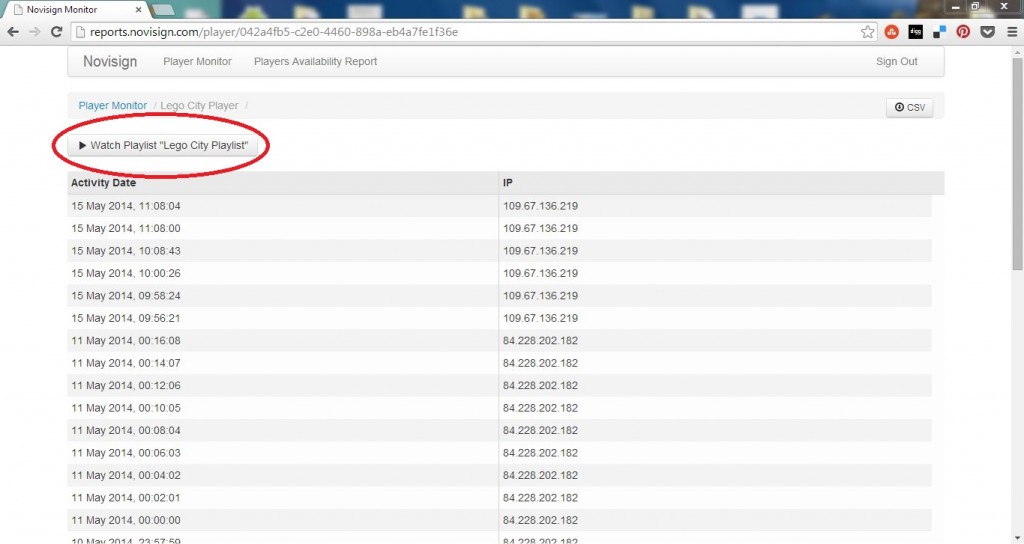The height and width of the screenshot is (544, 1024).
Task: Open the Pinterest extension icon
Action: click(963, 31)
